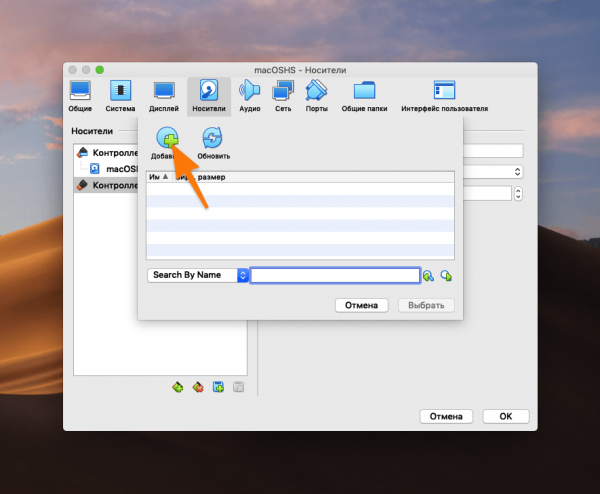This screenshot has width=600, height=494.
Task: Switch to the Дисплей section
Action: (x=164, y=96)
